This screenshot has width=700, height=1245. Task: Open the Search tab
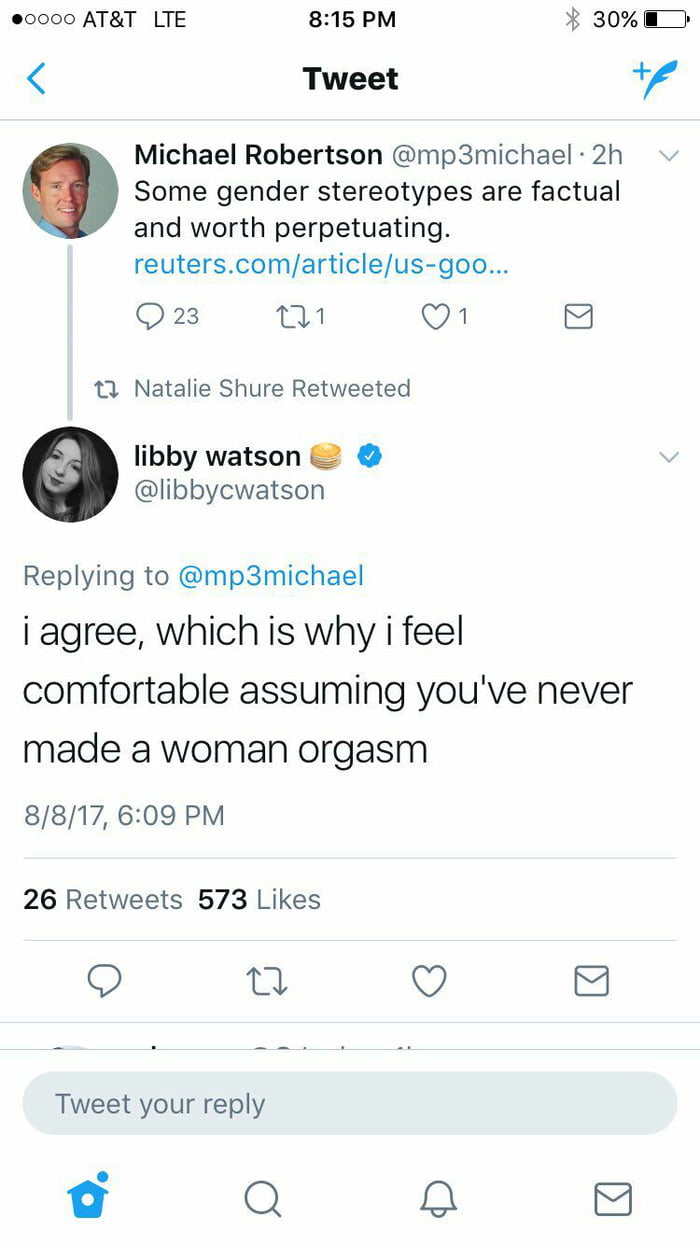262,1197
